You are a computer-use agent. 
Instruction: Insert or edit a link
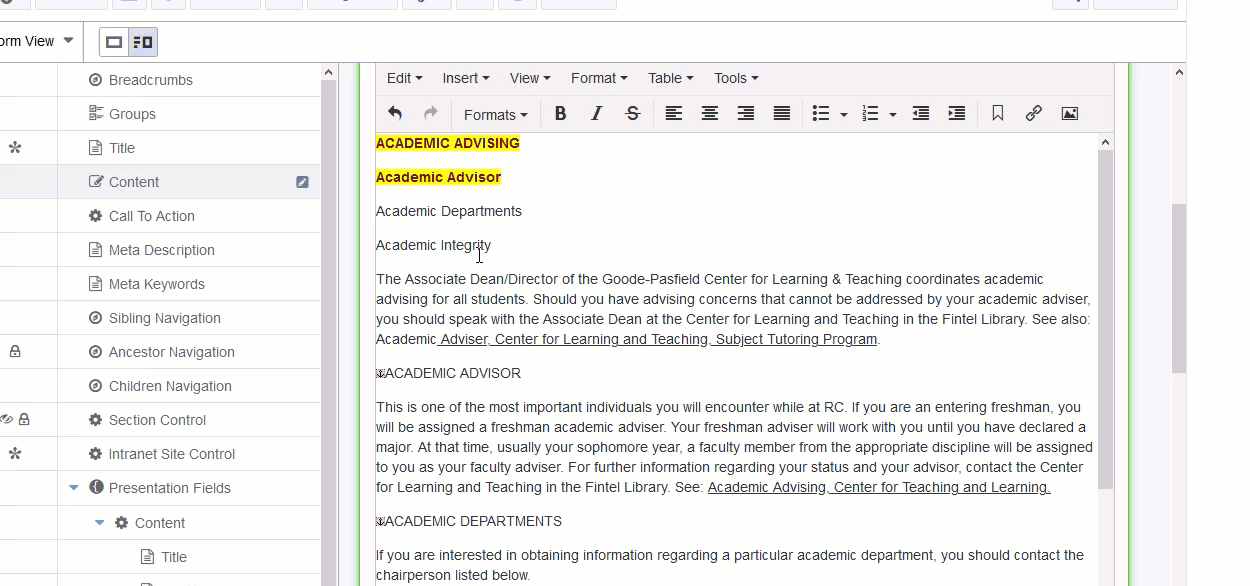(1034, 114)
